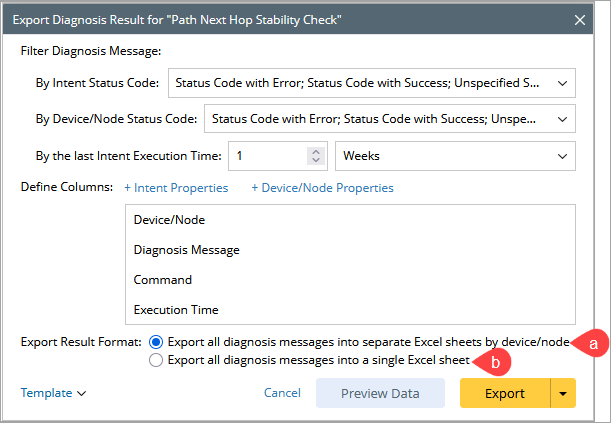The height and width of the screenshot is (423, 611).
Task: Open the Export button's dropdown arrow
Action: [563, 393]
